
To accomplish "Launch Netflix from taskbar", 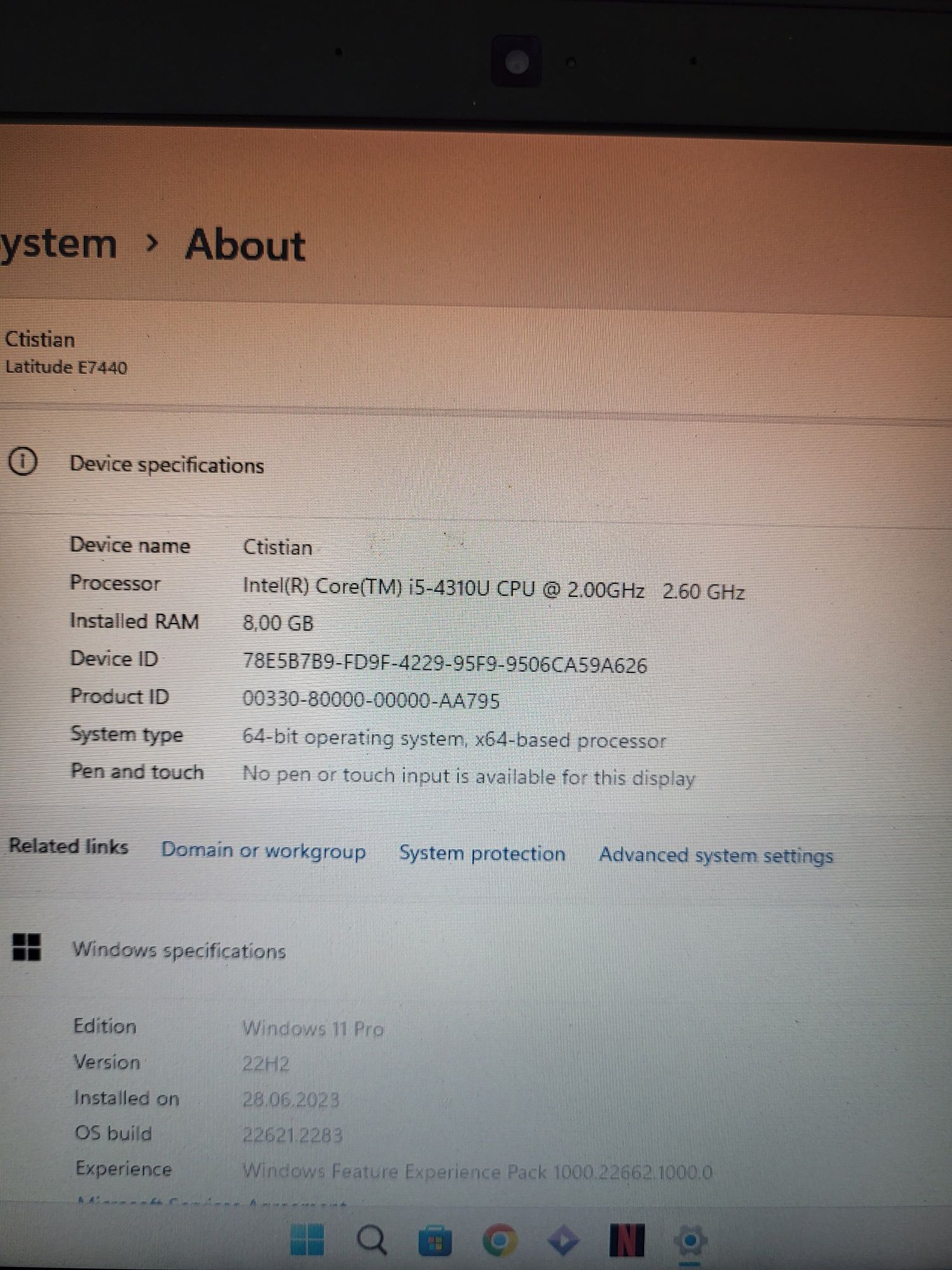I will [x=626, y=1240].
